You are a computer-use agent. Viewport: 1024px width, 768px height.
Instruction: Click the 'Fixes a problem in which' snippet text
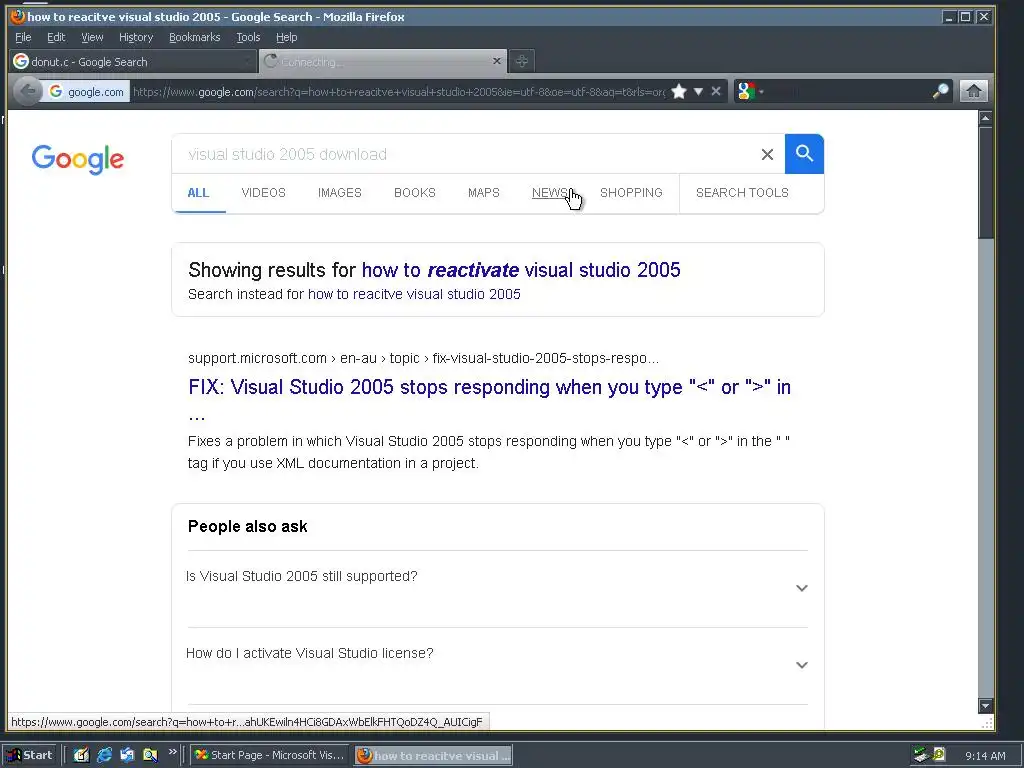488,452
